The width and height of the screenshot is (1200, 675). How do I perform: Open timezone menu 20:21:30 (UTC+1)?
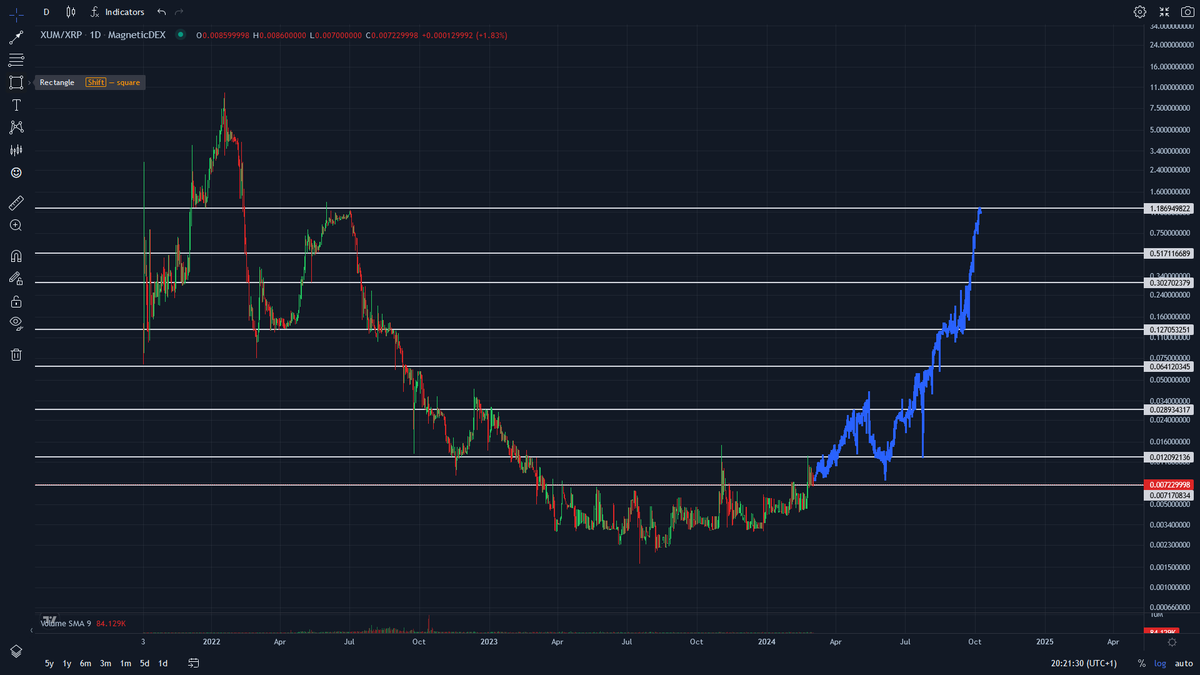(x=1085, y=663)
